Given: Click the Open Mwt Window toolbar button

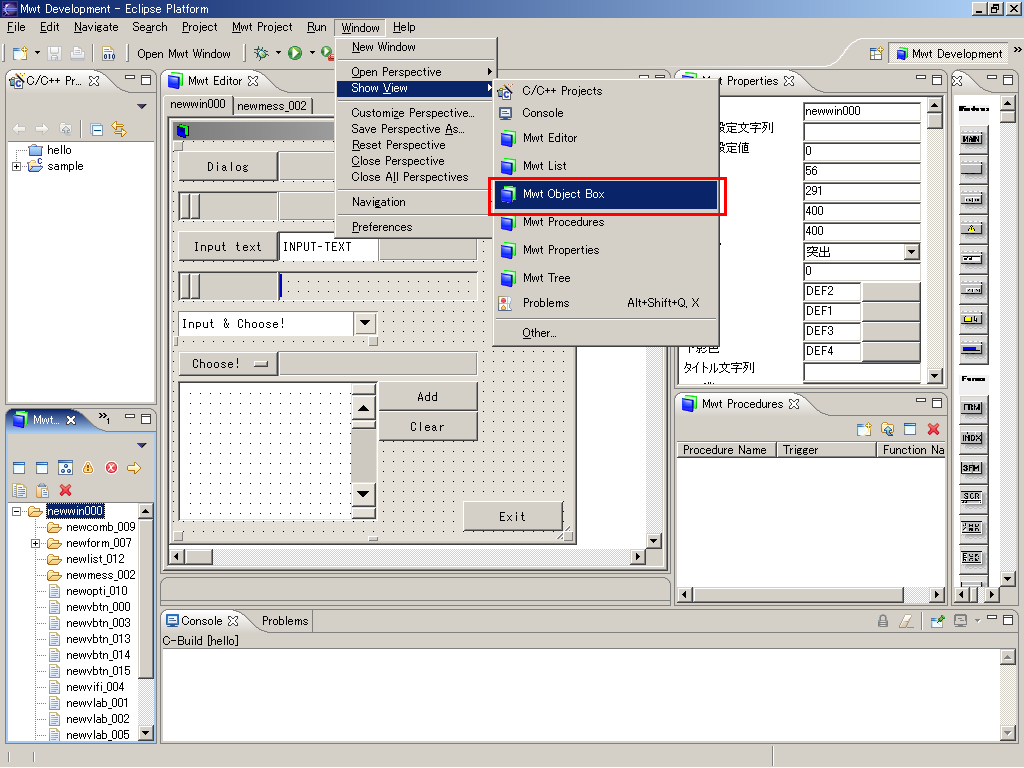Looking at the screenshot, I should [184, 54].
